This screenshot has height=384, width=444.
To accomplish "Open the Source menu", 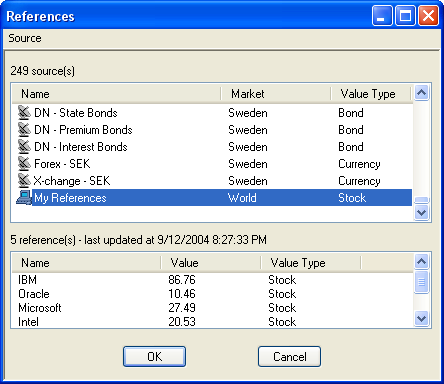I will tap(25, 38).
